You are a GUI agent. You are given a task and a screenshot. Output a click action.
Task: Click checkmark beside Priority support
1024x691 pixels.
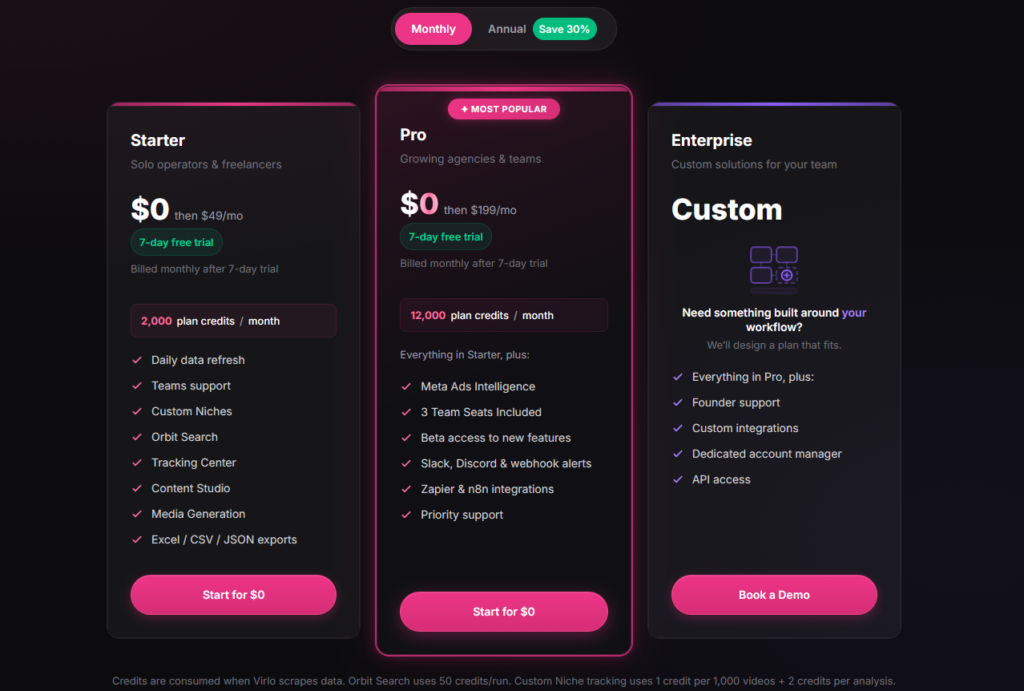406,515
